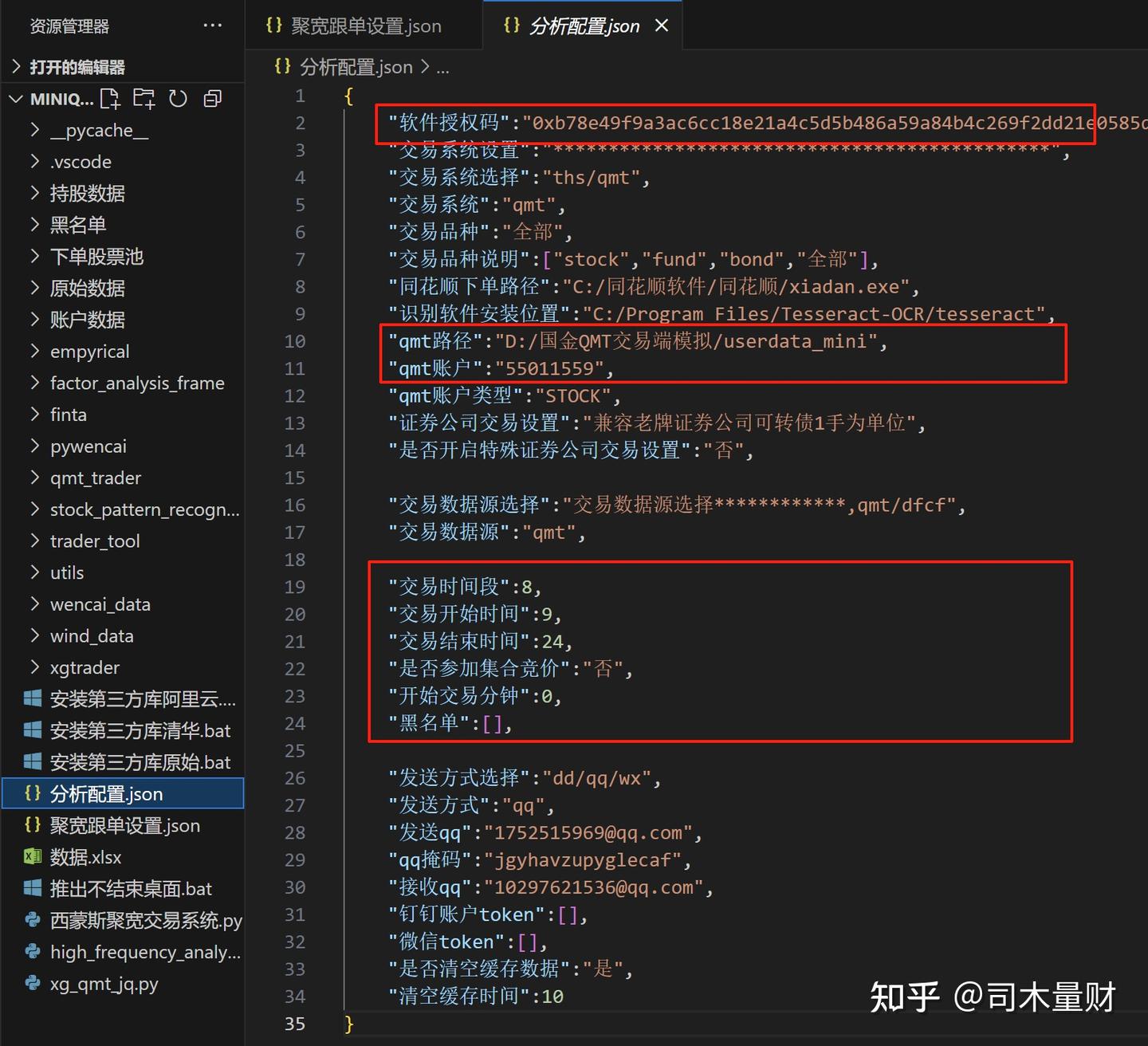The image size is (1148, 1046).
Task: Click the braces icon beside 聚宽跟单设置.json in explorer
Action: pos(33,825)
